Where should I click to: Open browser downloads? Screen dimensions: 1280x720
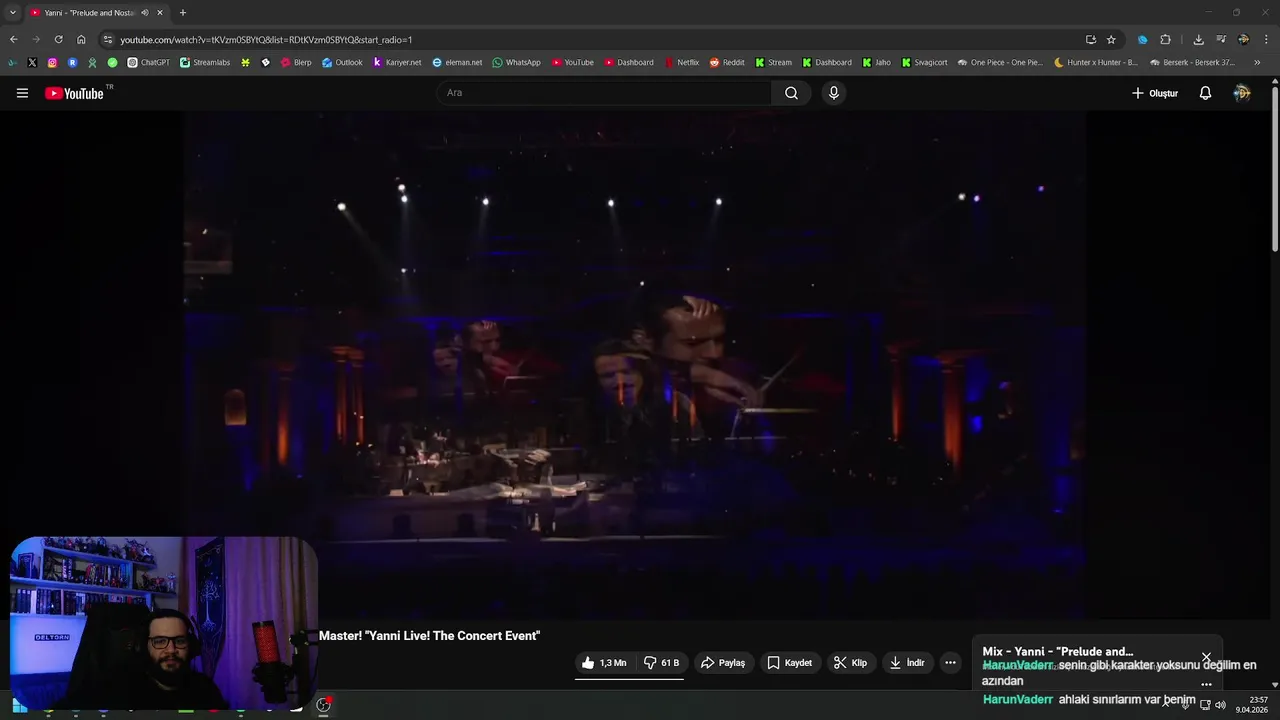point(1198,39)
